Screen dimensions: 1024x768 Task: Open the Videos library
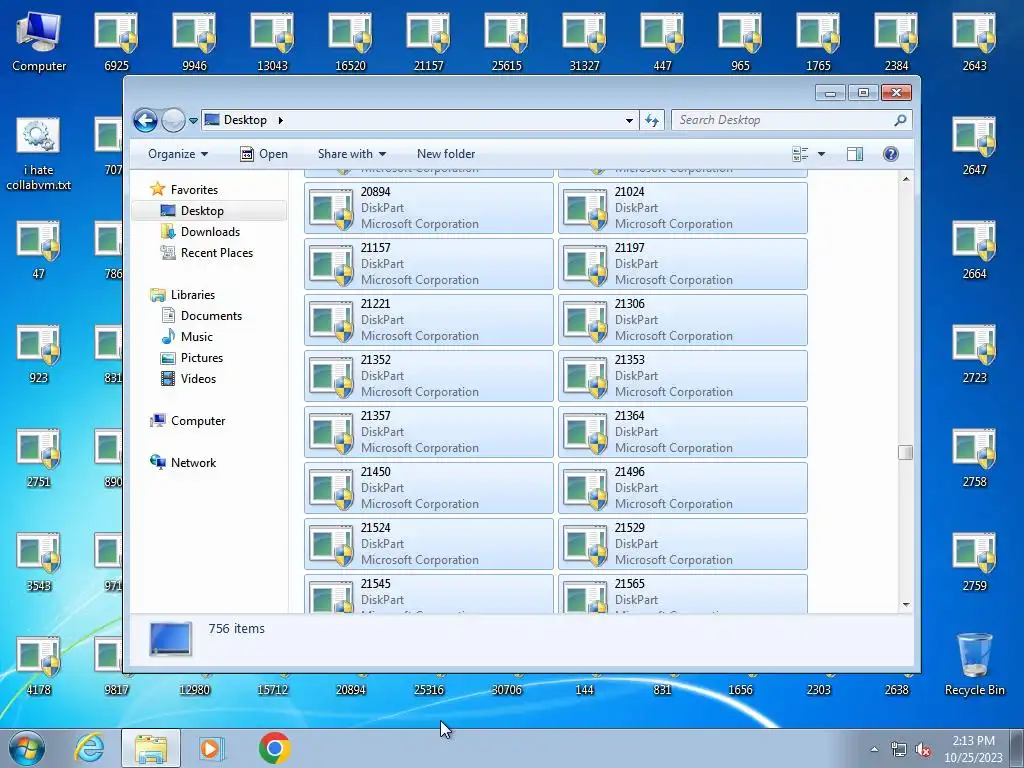[x=198, y=379]
